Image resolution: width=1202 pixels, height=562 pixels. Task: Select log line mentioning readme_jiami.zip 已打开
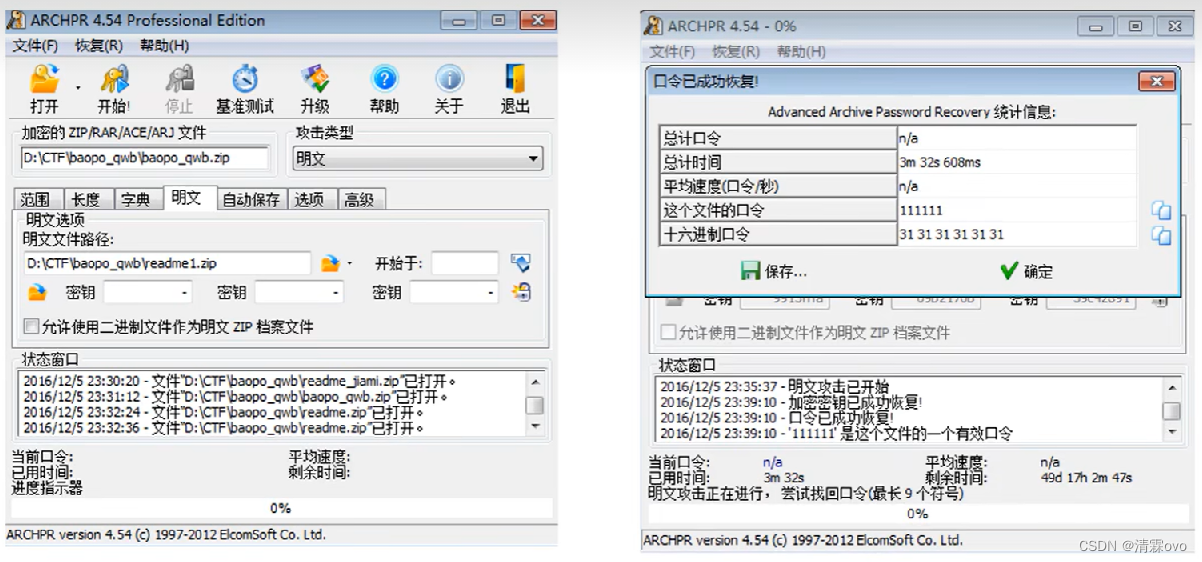click(x=239, y=381)
